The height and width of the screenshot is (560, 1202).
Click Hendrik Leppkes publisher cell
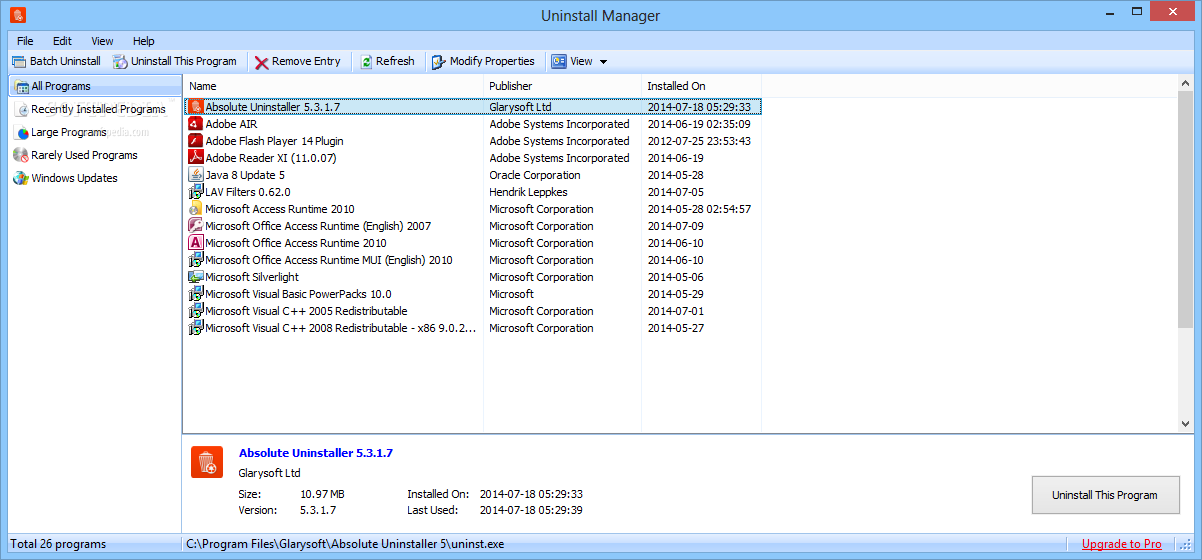click(528, 192)
